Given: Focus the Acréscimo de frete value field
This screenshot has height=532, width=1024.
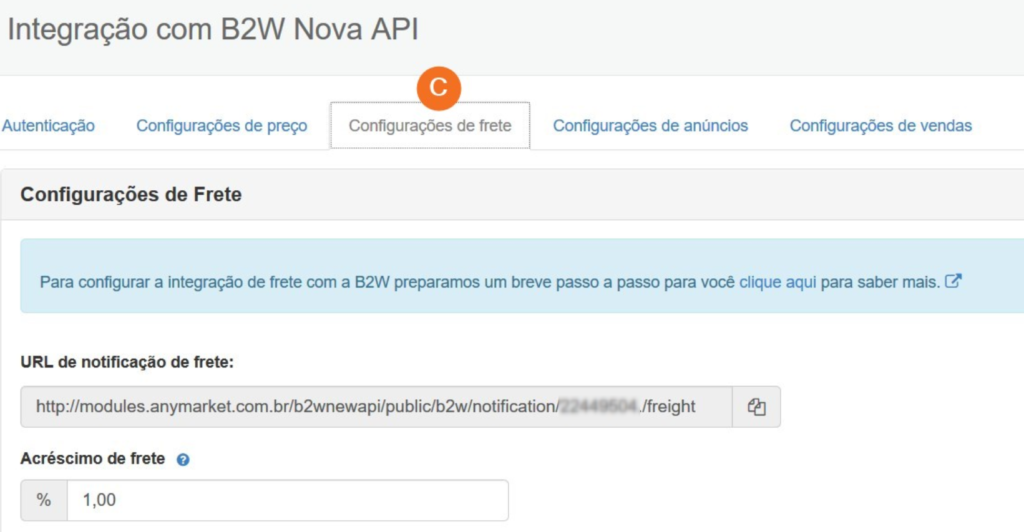Looking at the screenshot, I should tap(287, 500).
